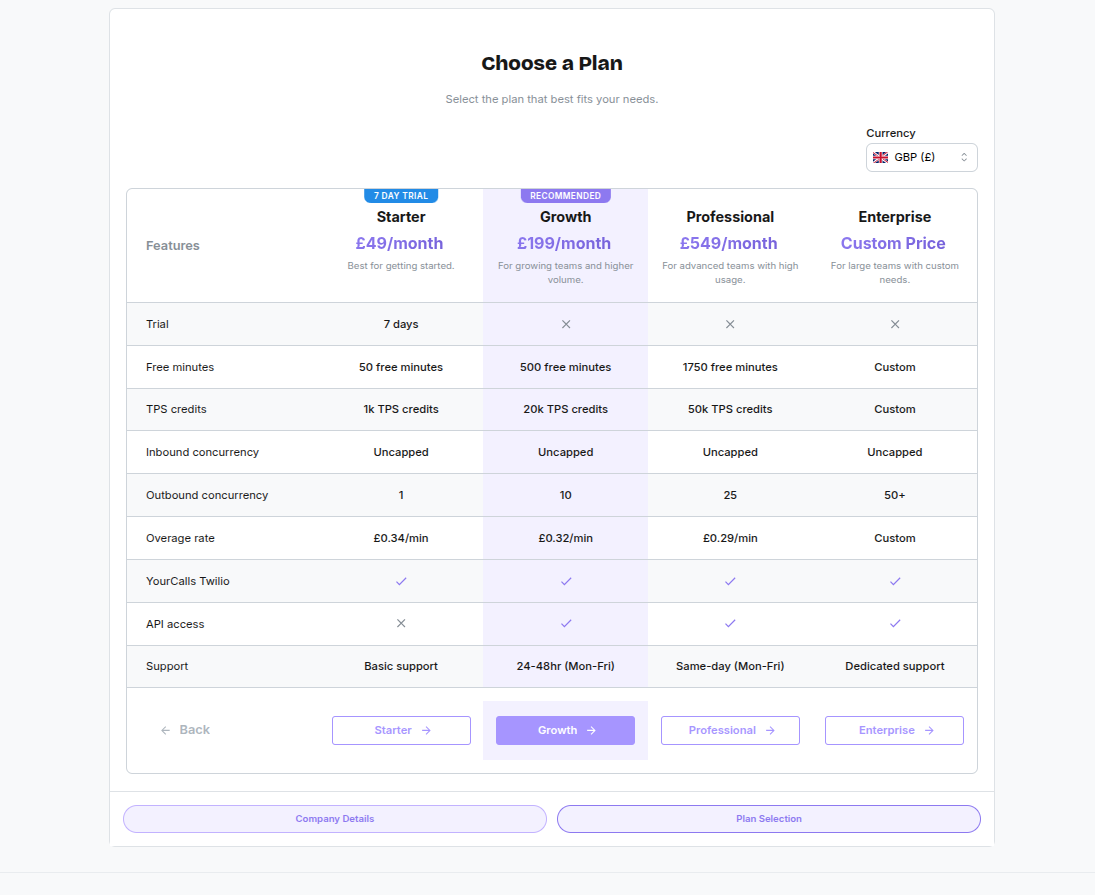This screenshot has width=1095, height=895.
Task: Choose the Starter plan button
Action: coord(402,730)
